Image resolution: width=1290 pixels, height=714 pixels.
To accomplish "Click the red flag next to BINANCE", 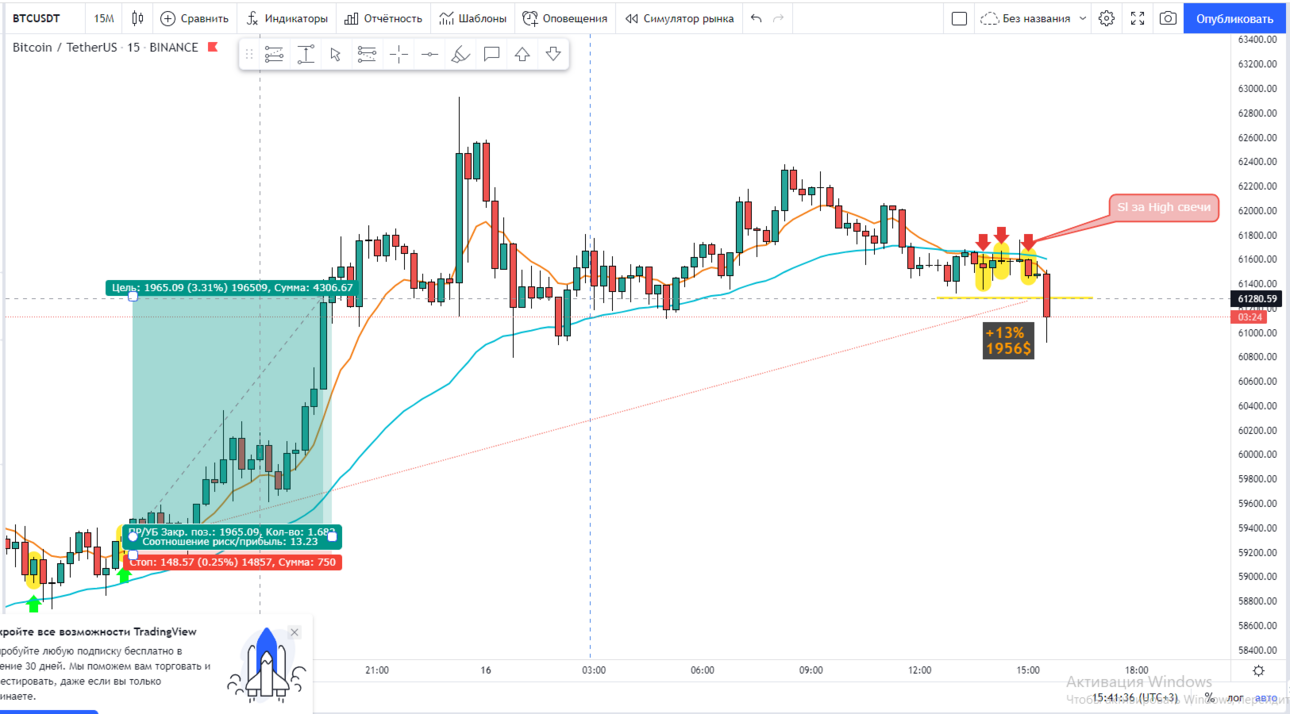I will pos(212,47).
